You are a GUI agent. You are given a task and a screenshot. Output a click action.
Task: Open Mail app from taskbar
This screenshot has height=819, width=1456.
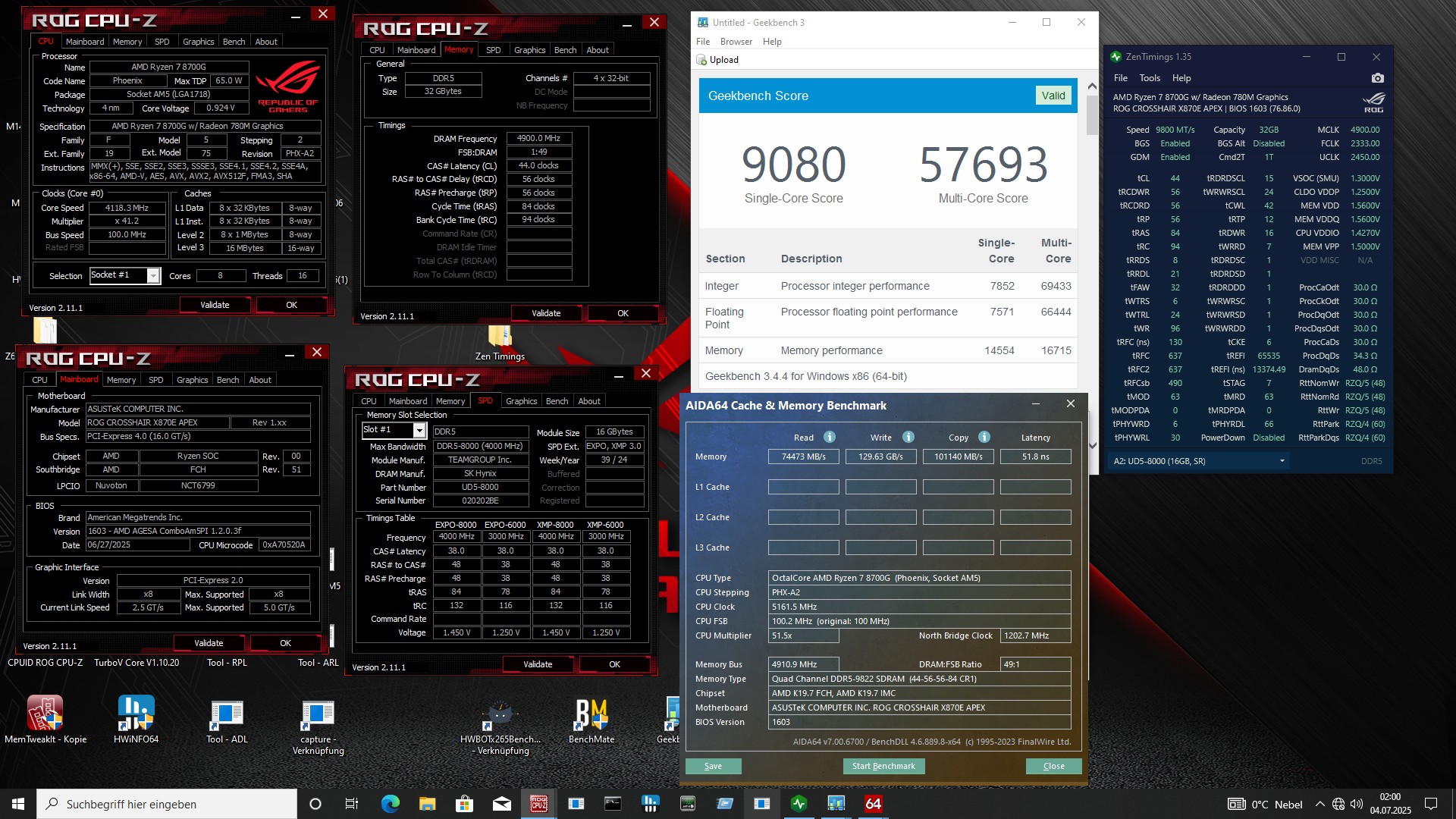501,804
